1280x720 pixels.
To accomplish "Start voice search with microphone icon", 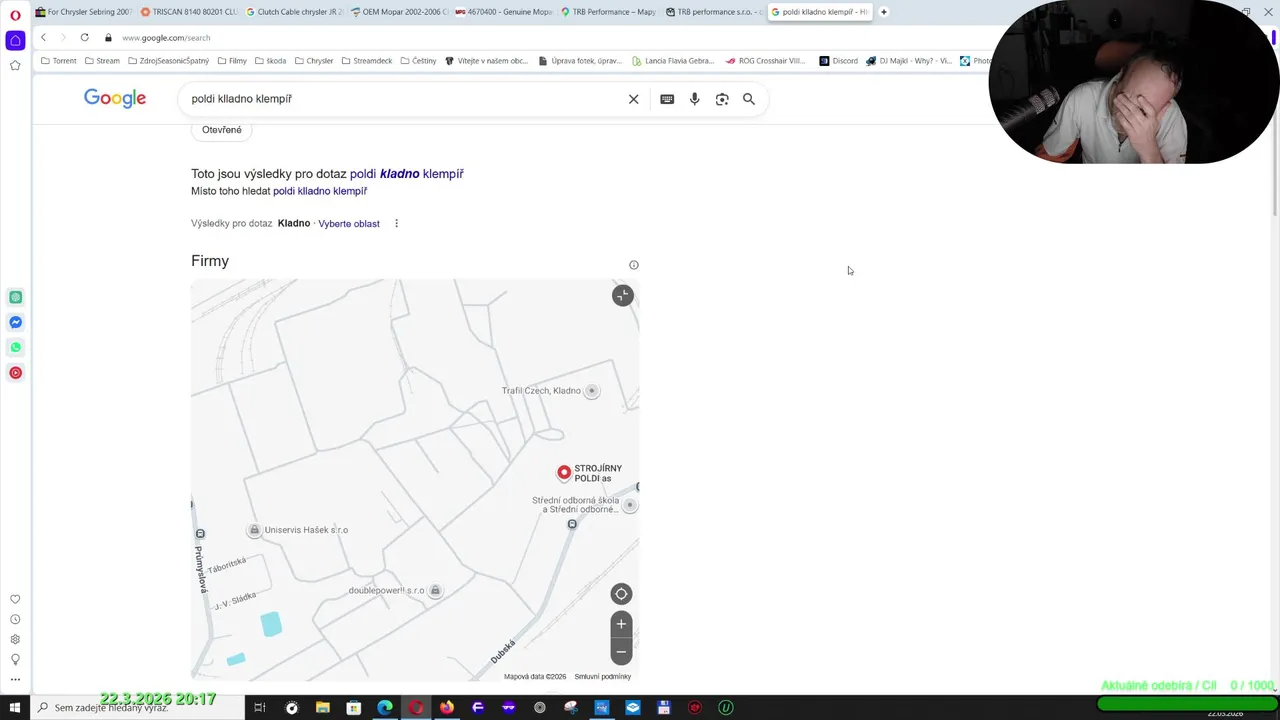I will pos(694,99).
